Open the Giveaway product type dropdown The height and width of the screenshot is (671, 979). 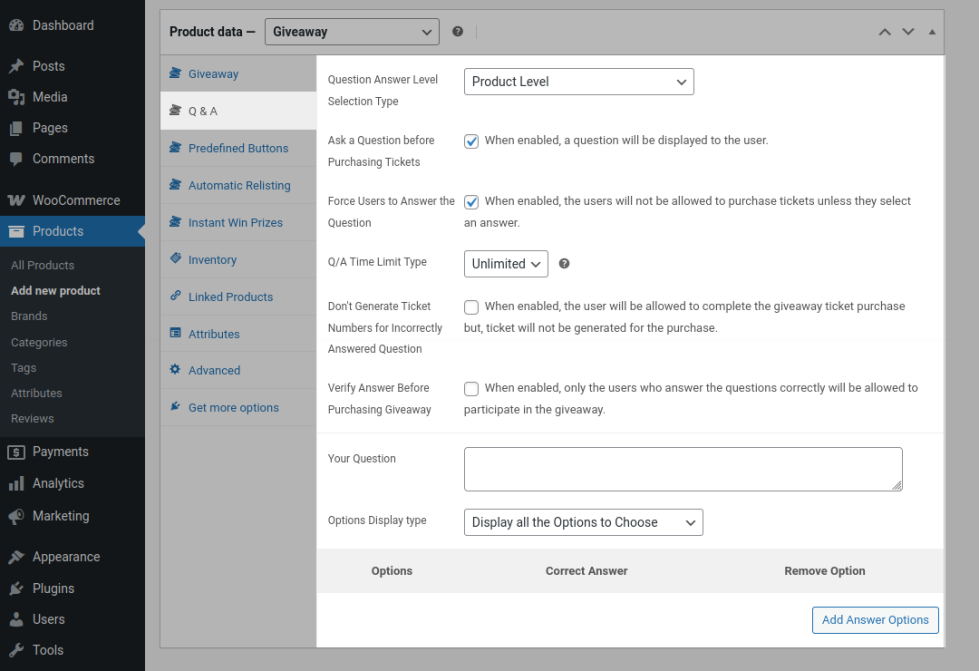[x=352, y=32]
